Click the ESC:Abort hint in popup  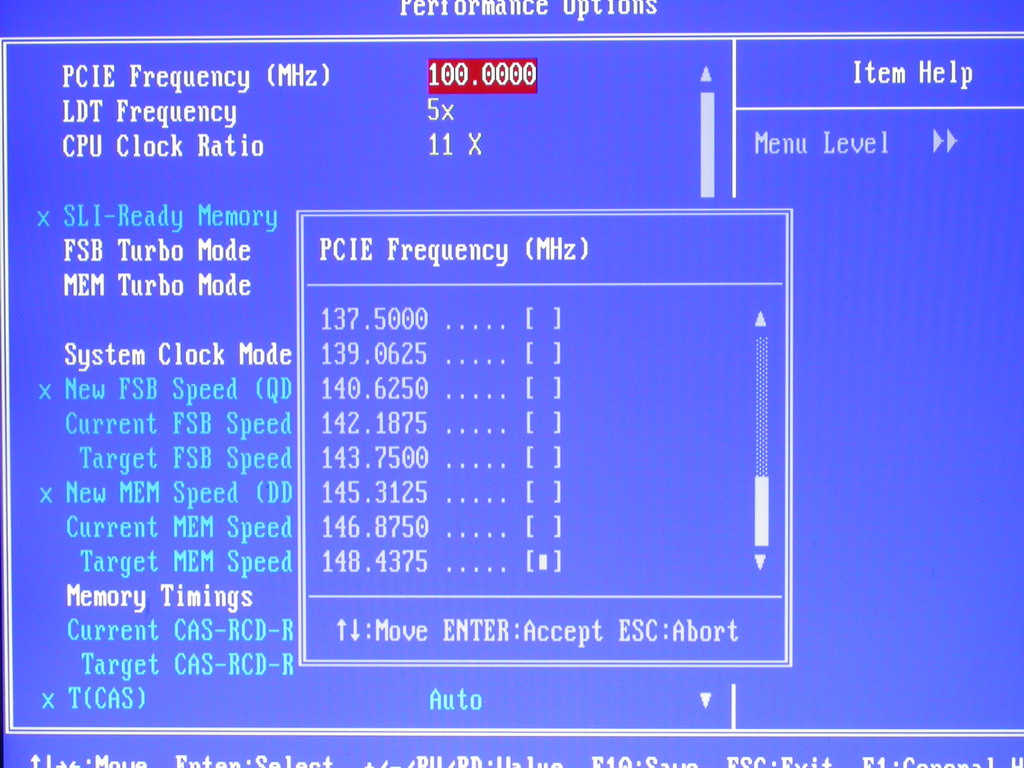pyautogui.click(x=679, y=632)
